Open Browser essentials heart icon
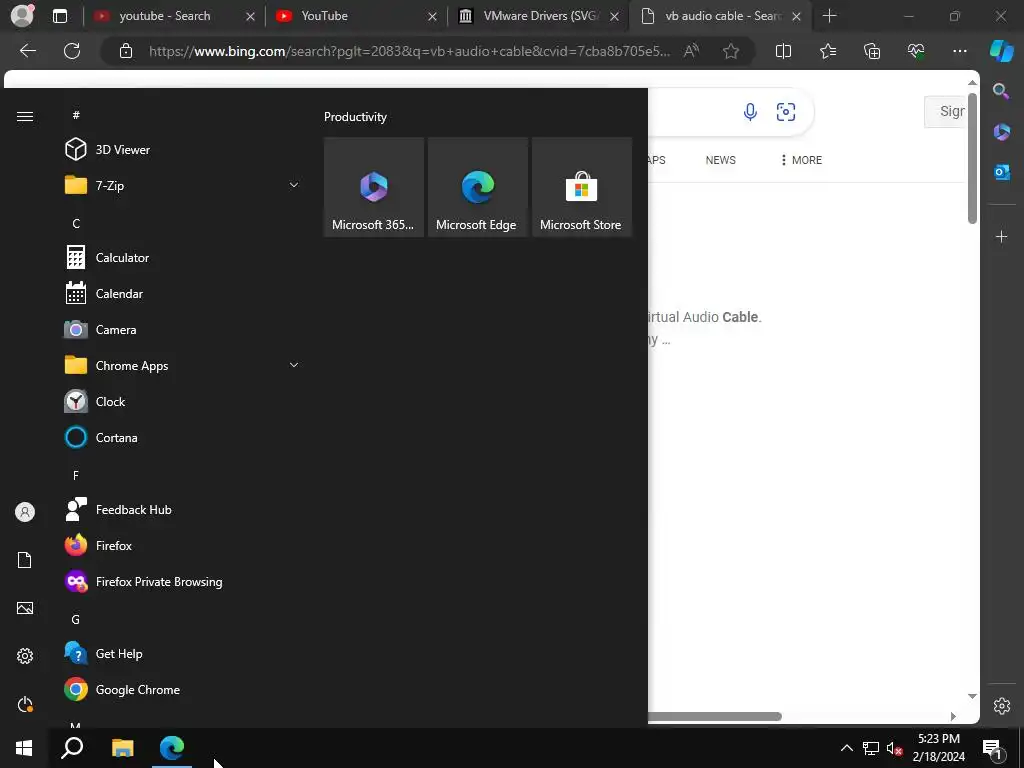Image resolution: width=1024 pixels, height=768 pixels. (x=916, y=51)
